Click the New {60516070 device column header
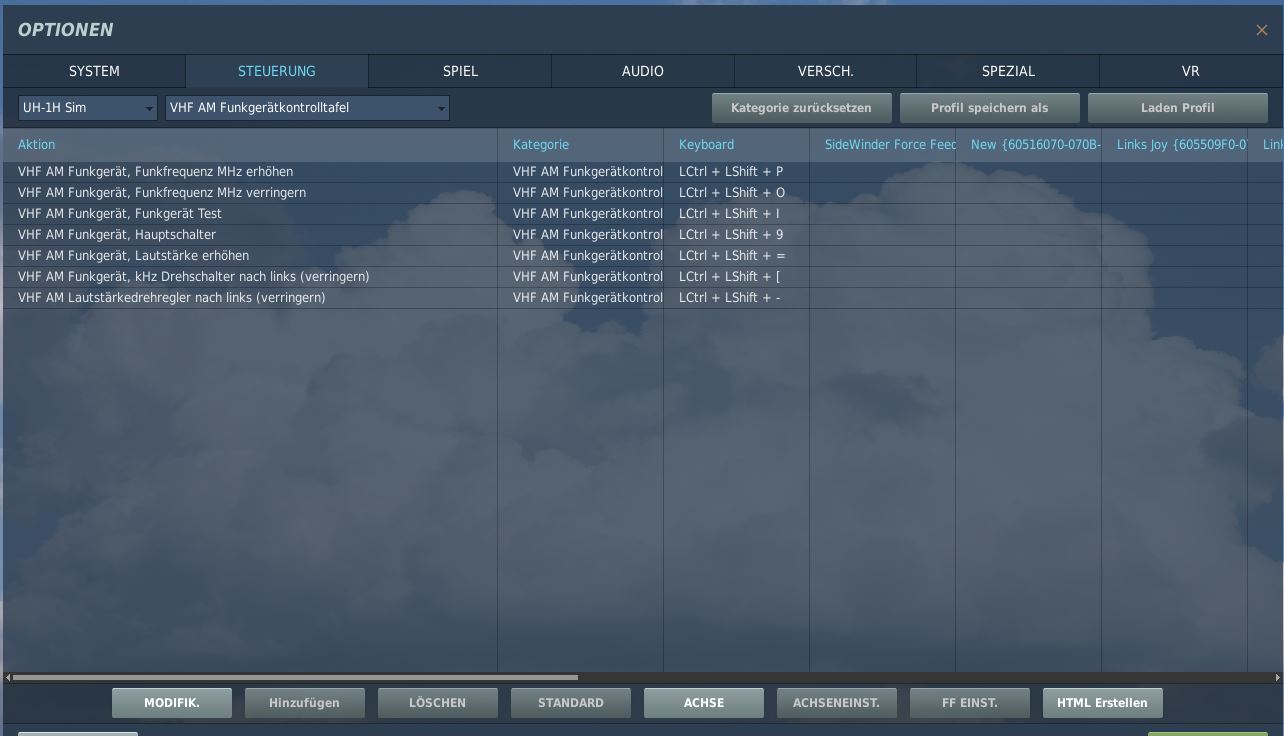 (1029, 144)
